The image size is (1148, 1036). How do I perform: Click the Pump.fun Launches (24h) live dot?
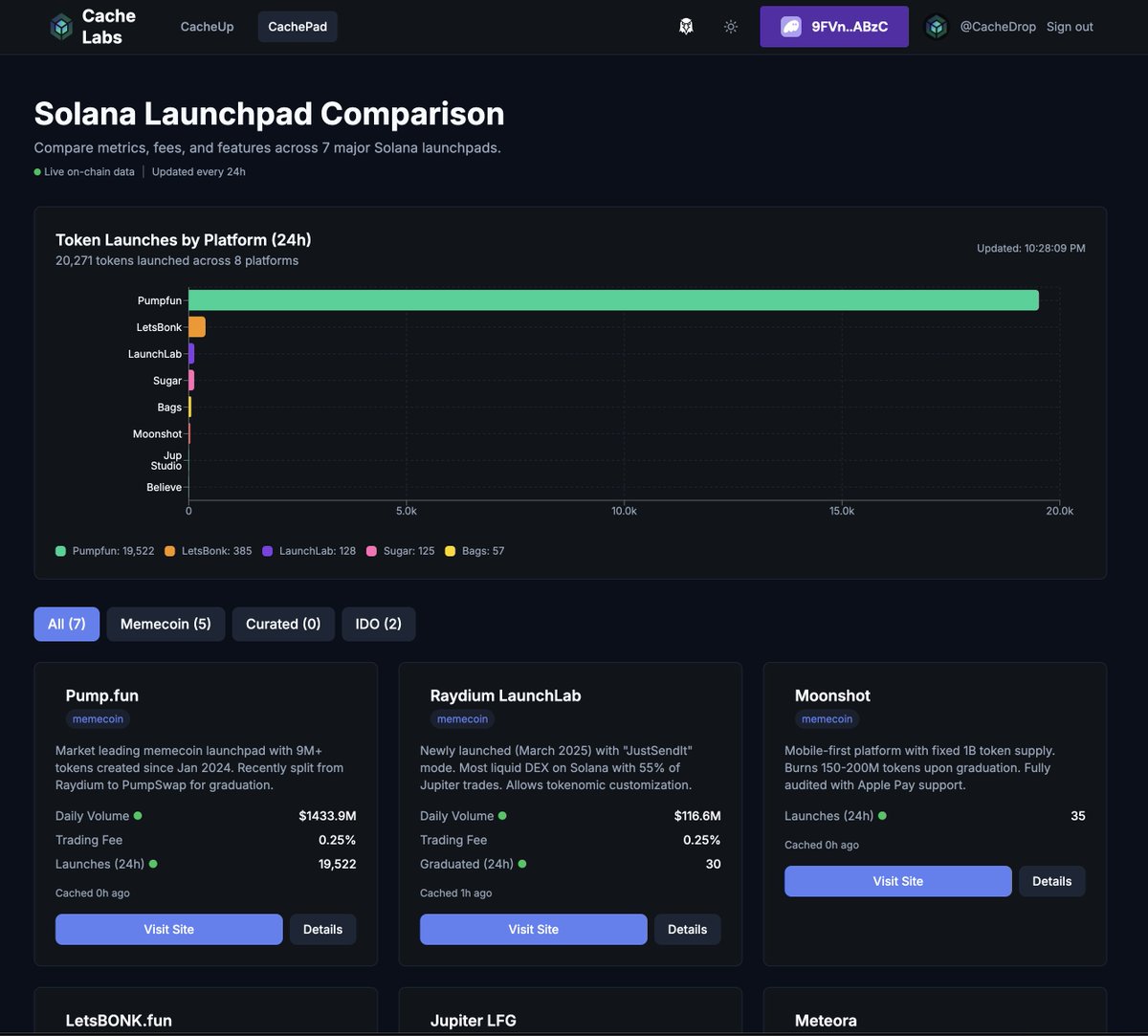153,864
